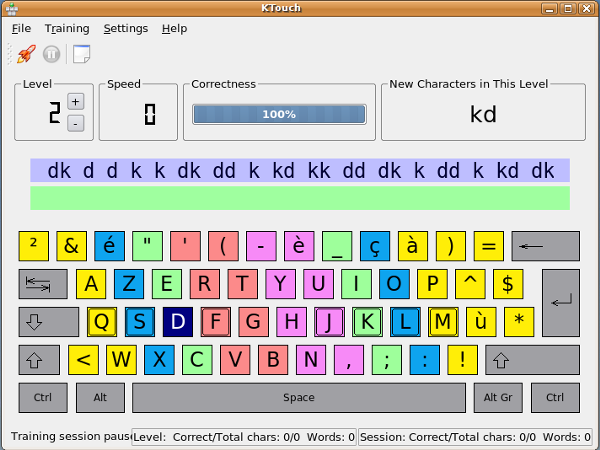This screenshot has height=450, width=600.
Task: Click the pink U key
Action: pos(318,284)
